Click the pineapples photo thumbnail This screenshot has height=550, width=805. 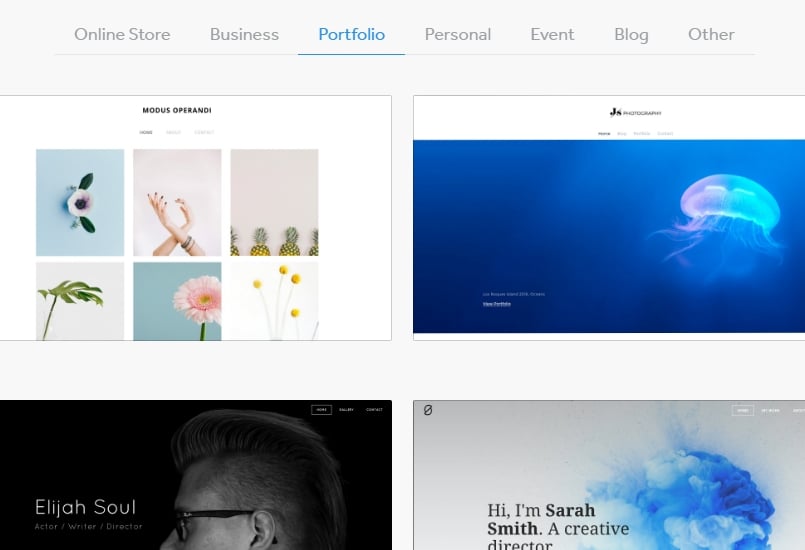[x=274, y=202]
